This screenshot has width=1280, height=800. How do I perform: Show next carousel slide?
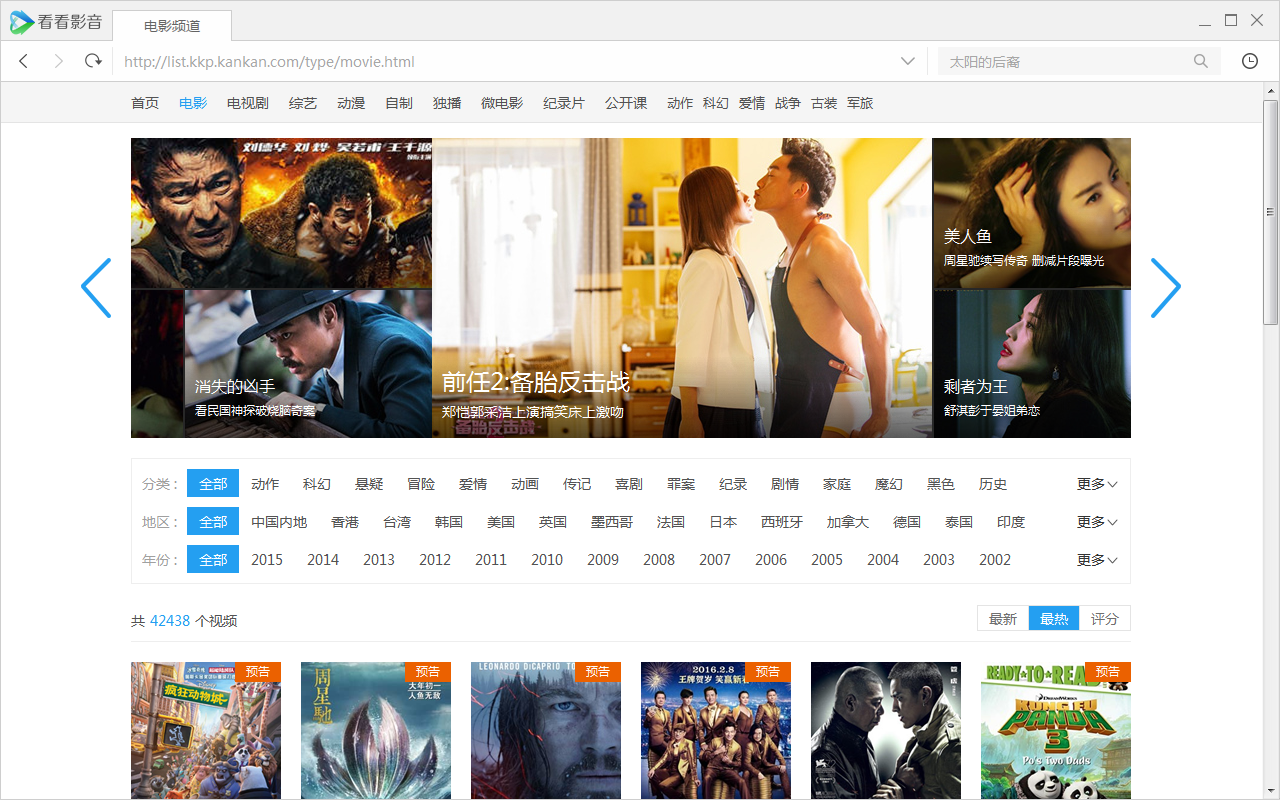click(1166, 288)
